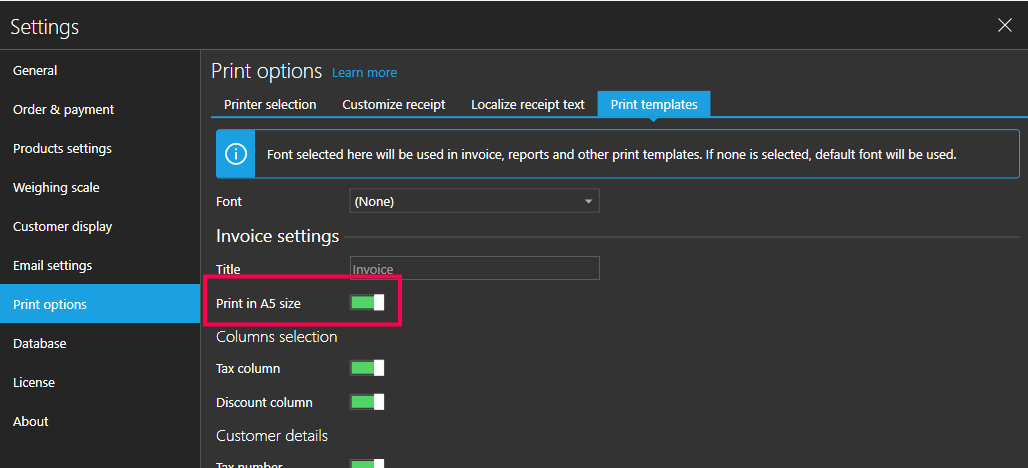Toggle Print in A5 size switch
Screen dimensions: 1028x468
click(367, 302)
